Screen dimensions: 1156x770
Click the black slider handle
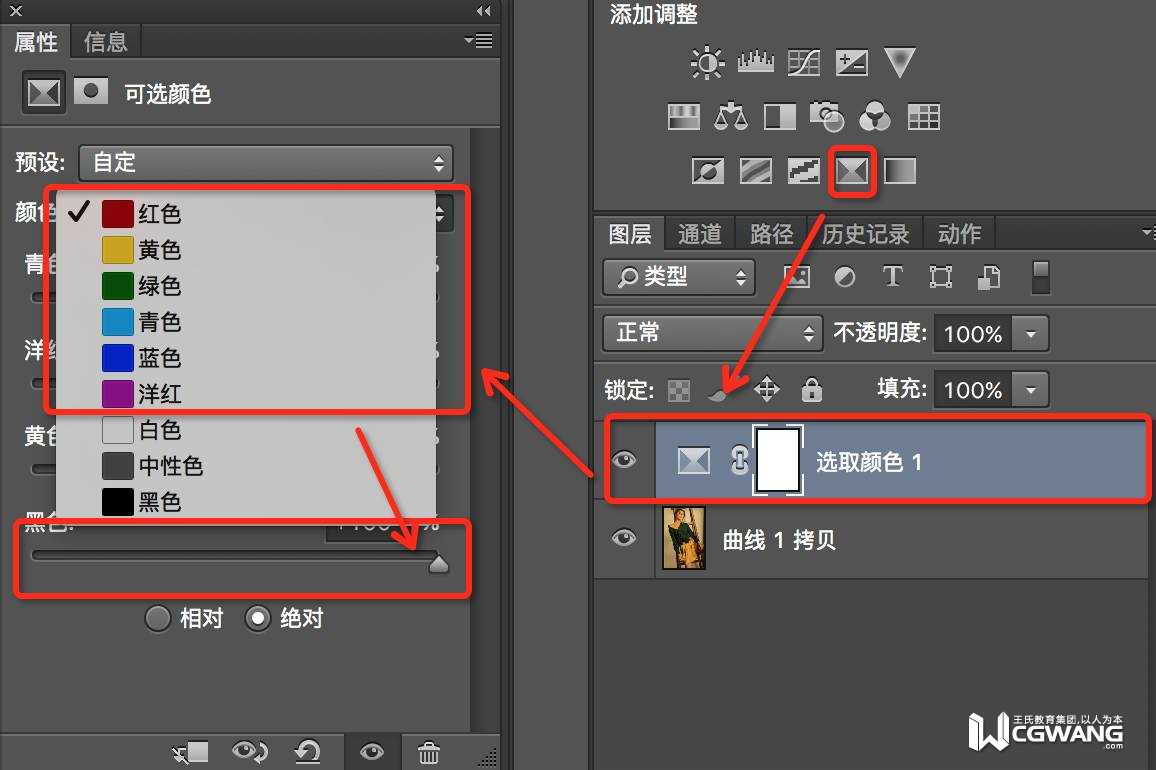click(x=439, y=564)
